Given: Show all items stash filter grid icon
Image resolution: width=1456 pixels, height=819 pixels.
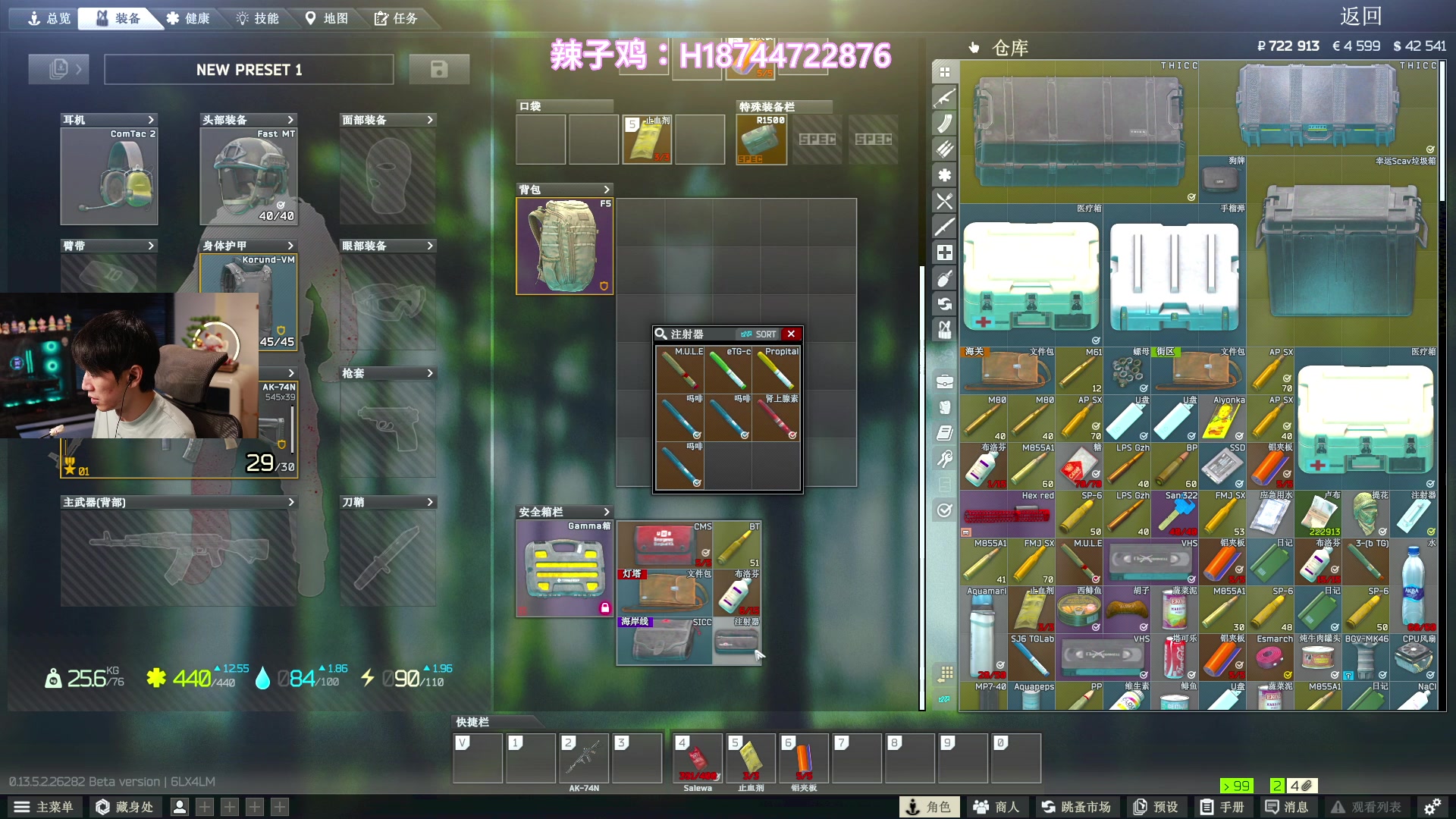Looking at the screenshot, I should click(944, 72).
